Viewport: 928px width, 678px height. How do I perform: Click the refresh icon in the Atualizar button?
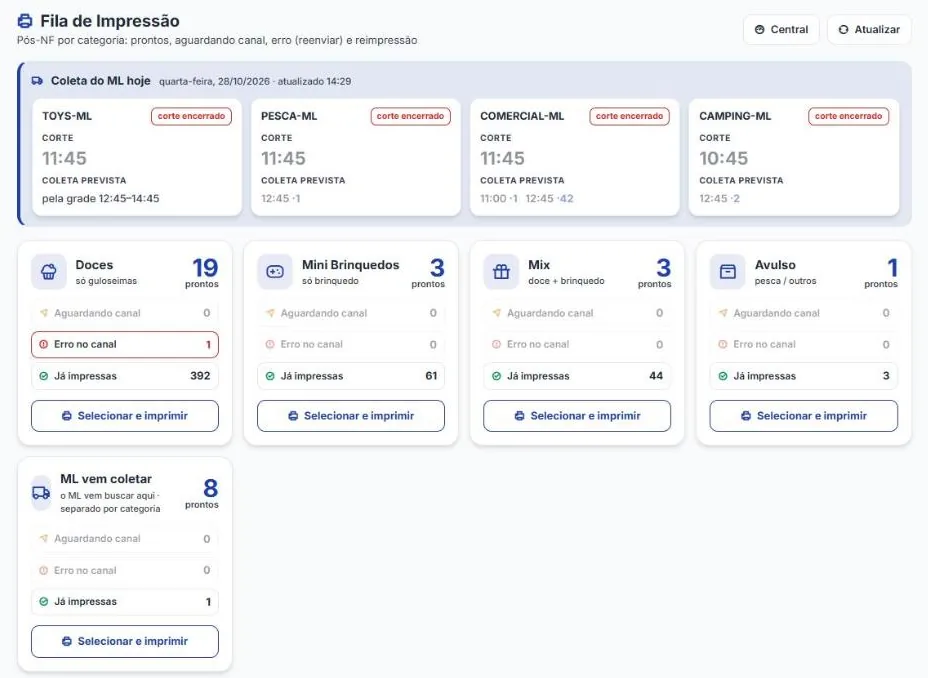pyautogui.click(x=843, y=30)
